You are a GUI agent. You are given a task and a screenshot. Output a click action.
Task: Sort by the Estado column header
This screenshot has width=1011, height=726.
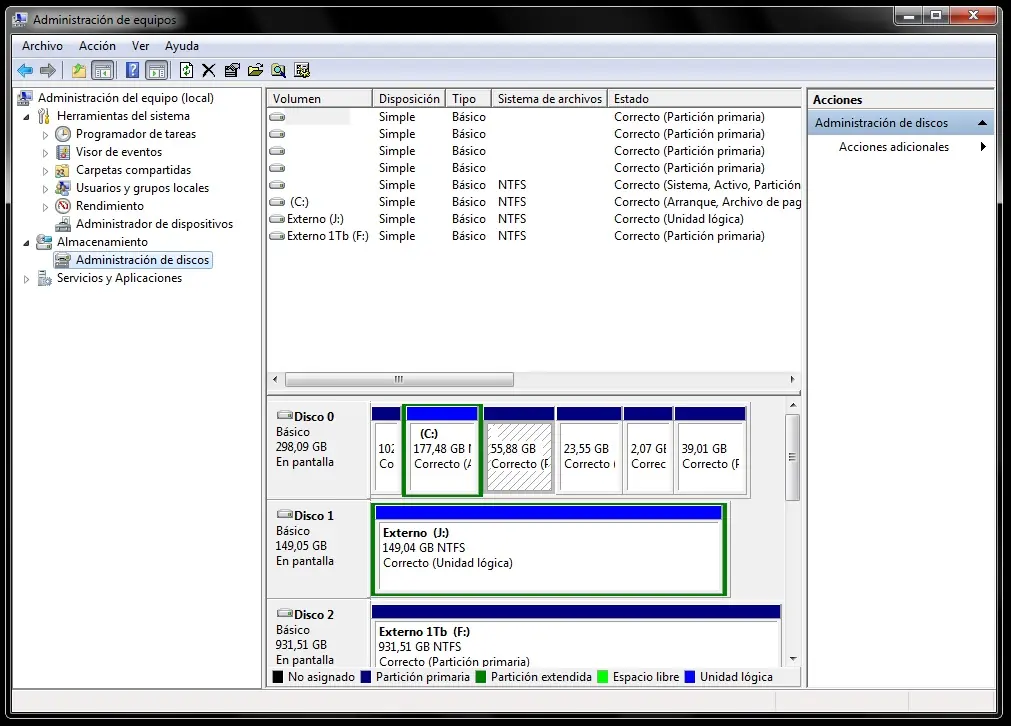pos(704,99)
